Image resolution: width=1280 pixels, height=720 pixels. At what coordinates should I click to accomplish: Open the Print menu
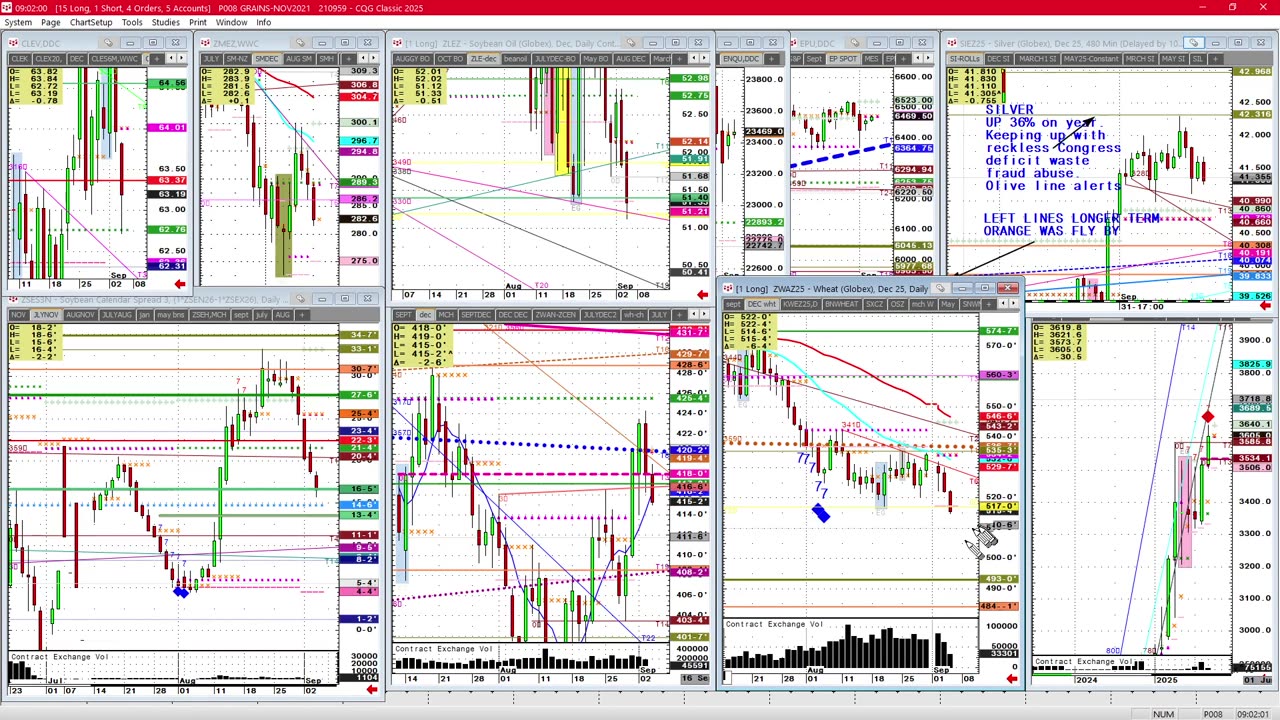click(198, 22)
